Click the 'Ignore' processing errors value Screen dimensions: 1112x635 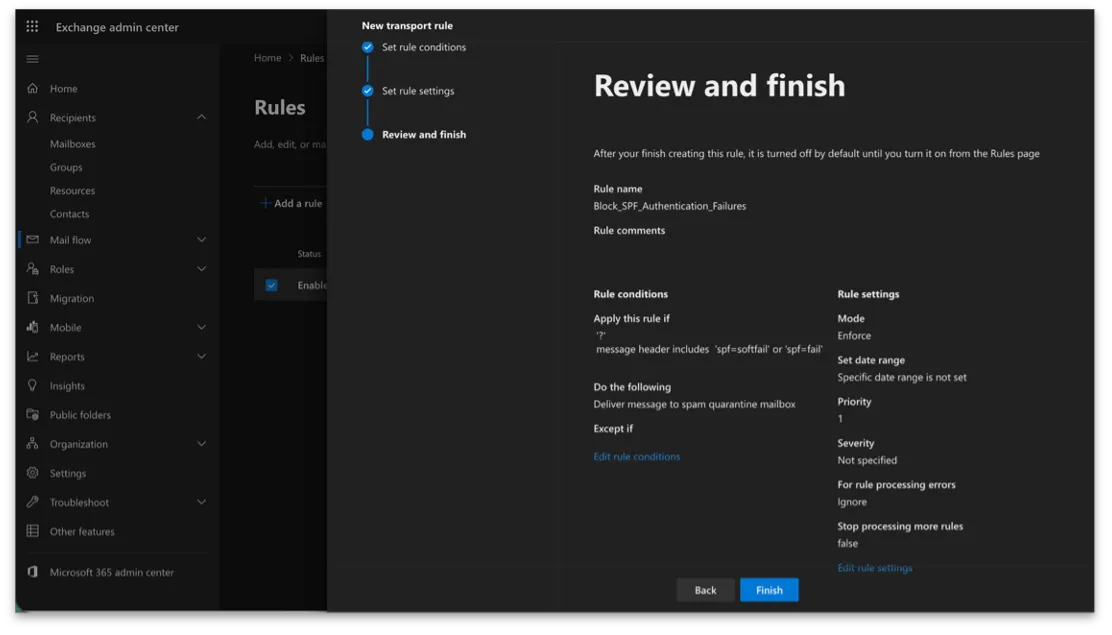pyautogui.click(x=852, y=502)
